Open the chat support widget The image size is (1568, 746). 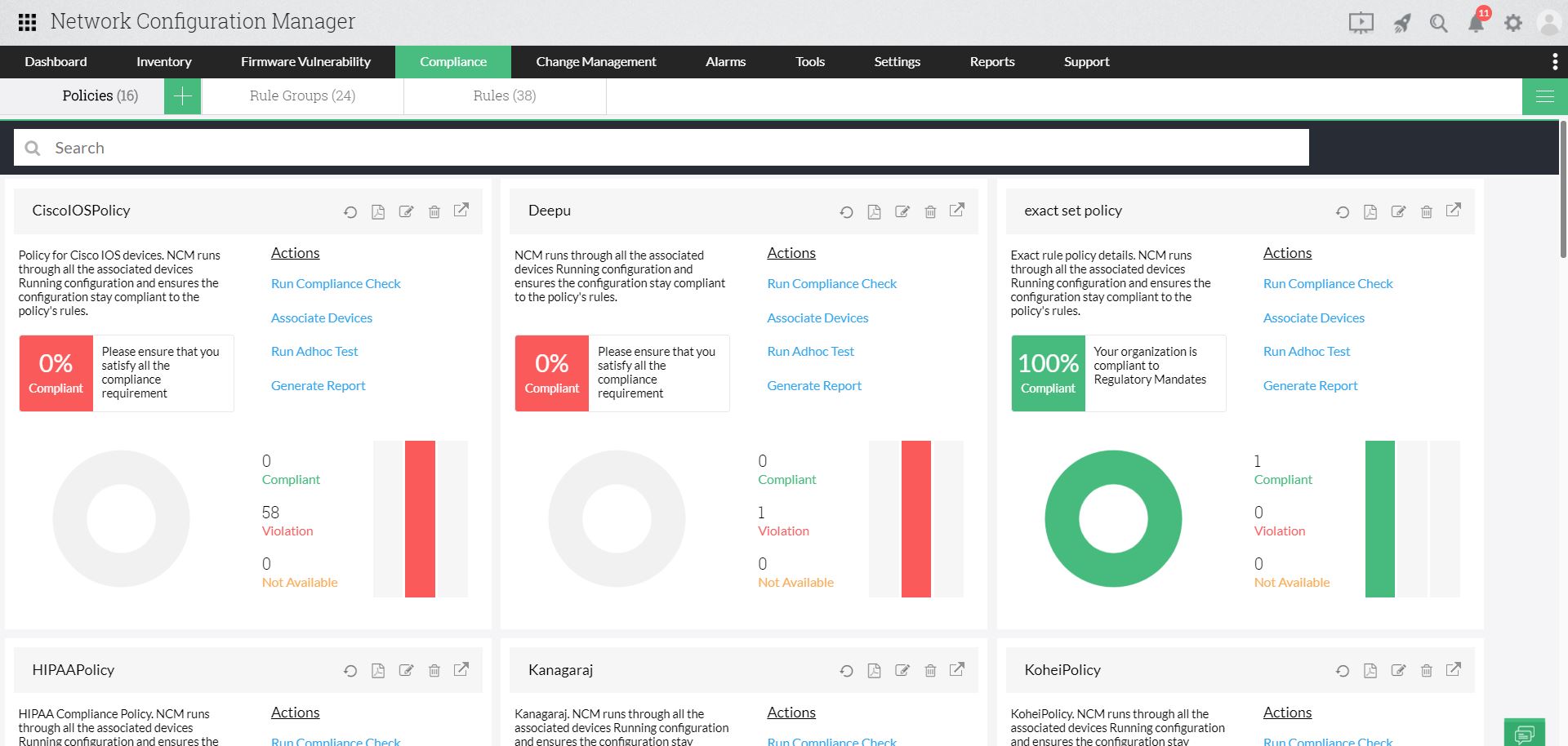click(x=1524, y=733)
